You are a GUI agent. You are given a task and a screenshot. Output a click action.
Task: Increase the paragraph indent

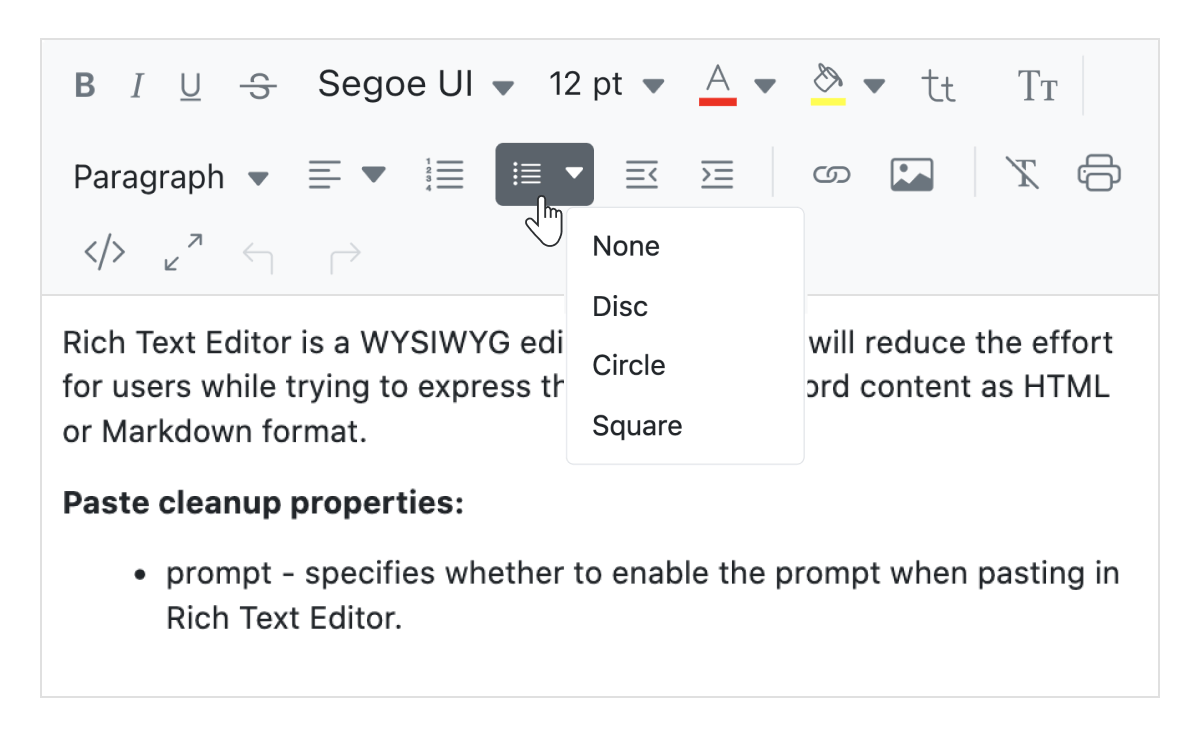[716, 173]
